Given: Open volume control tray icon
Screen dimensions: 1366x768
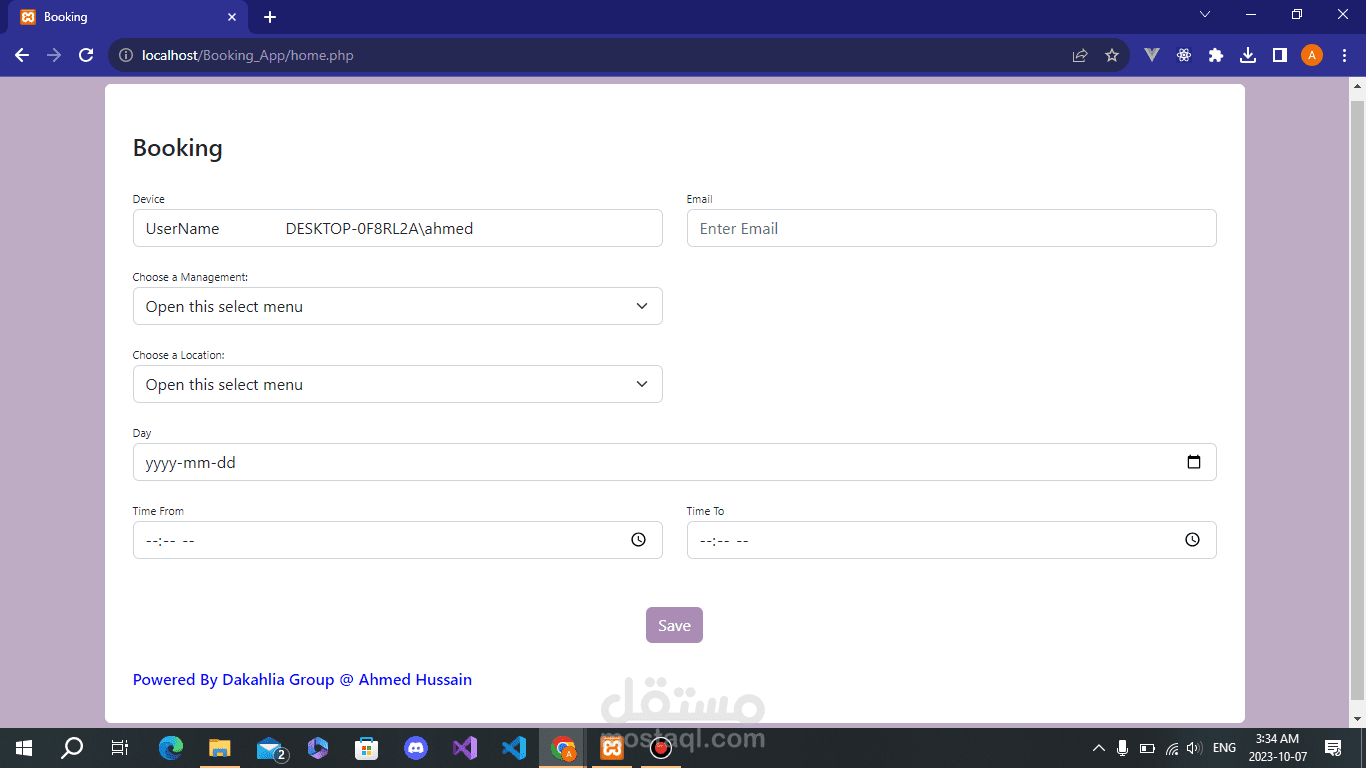Looking at the screenshot, I should (1194, 748).
